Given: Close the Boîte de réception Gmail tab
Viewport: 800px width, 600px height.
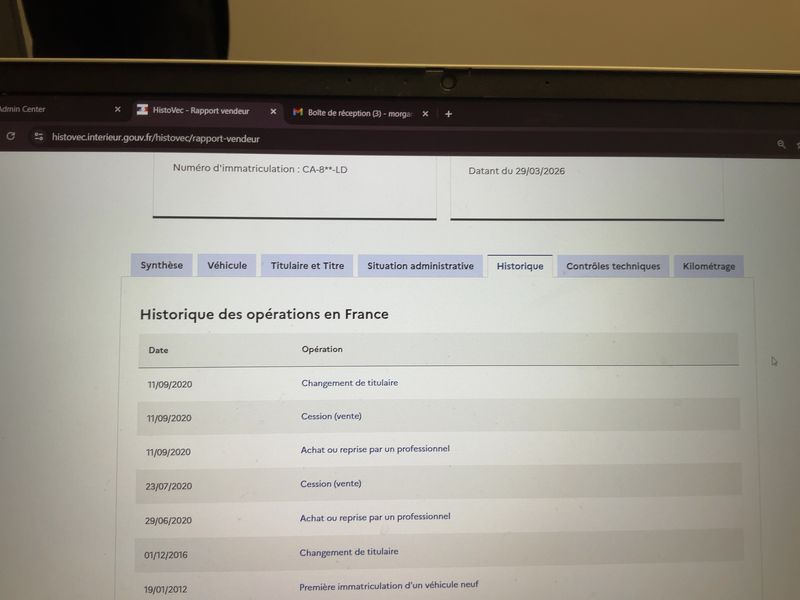Looking at the screenshot, I should click(x=425, y=114).
